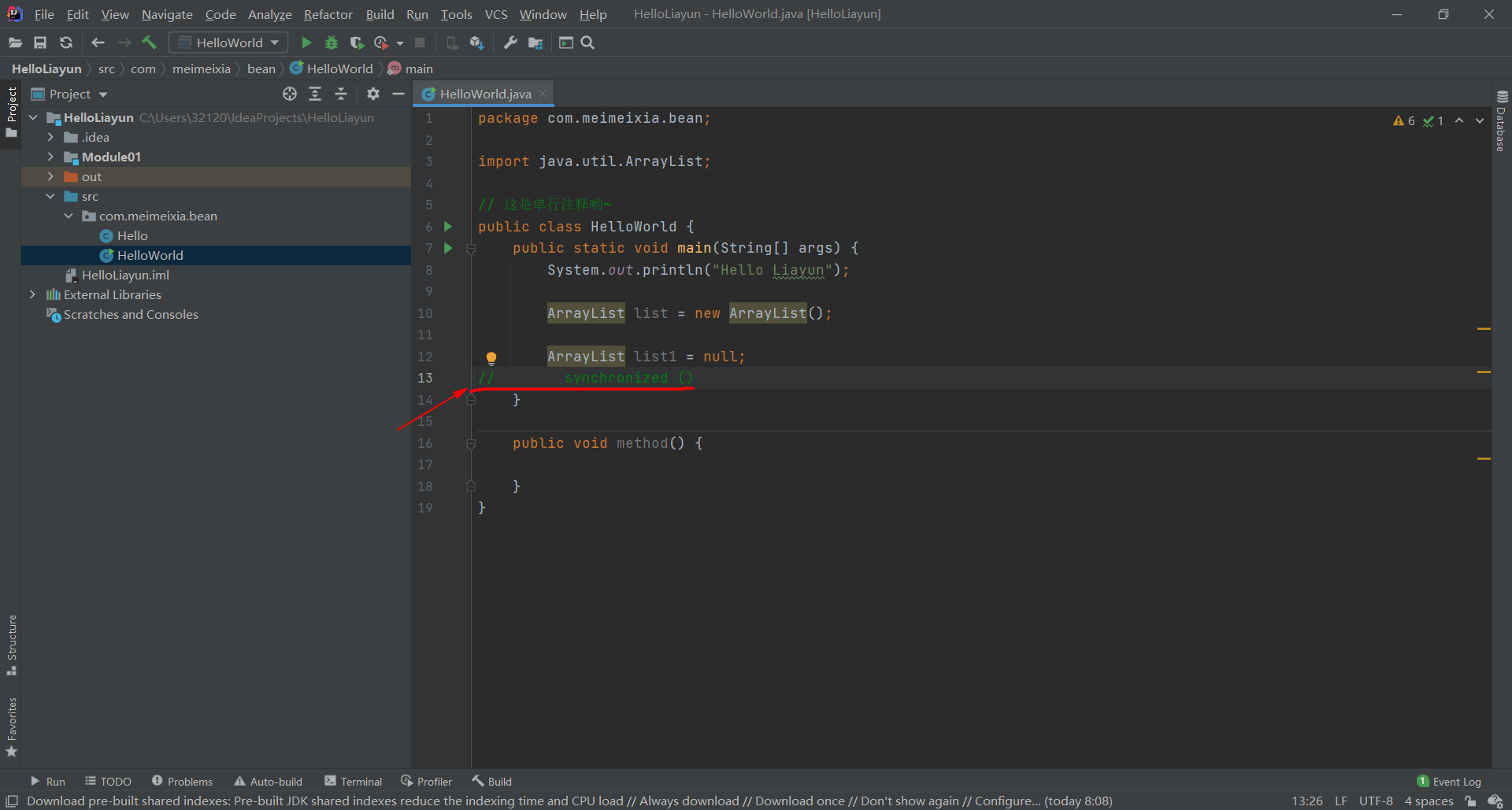
Task: Open Project panel gear options
Action: pos(373,94)
